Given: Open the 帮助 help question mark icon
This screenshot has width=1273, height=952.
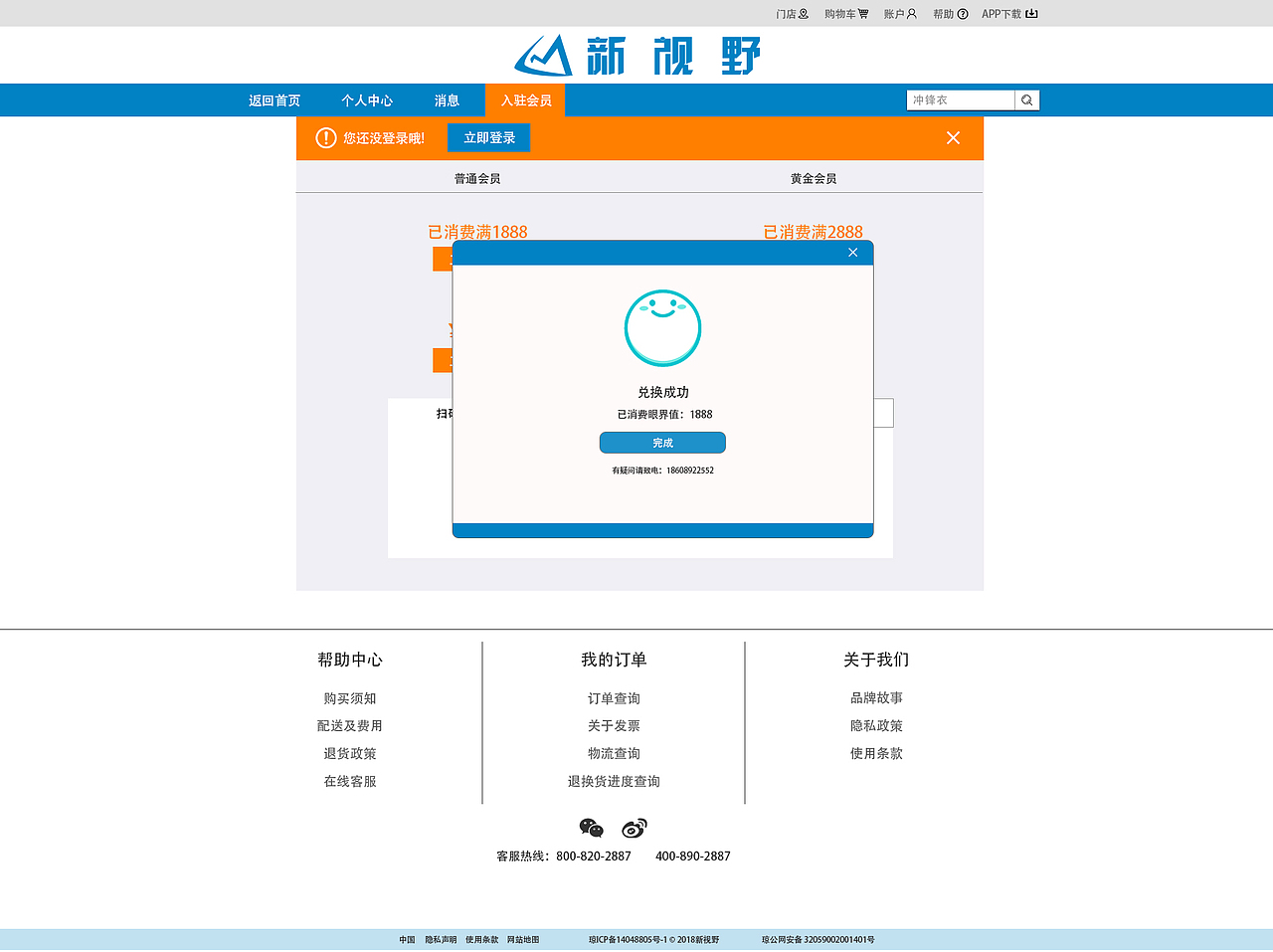Looking at the screenshot, I should (x=964, y=13).
